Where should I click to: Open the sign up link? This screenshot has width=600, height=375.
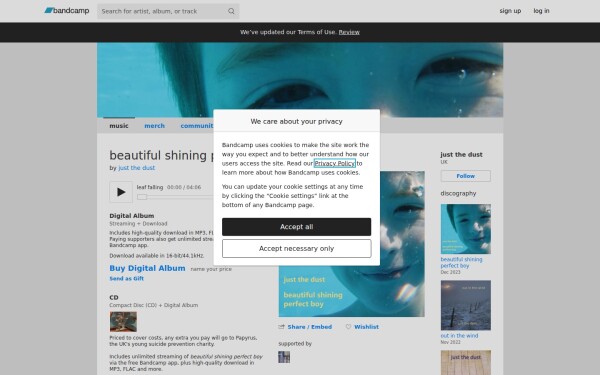tap(510, 11)
